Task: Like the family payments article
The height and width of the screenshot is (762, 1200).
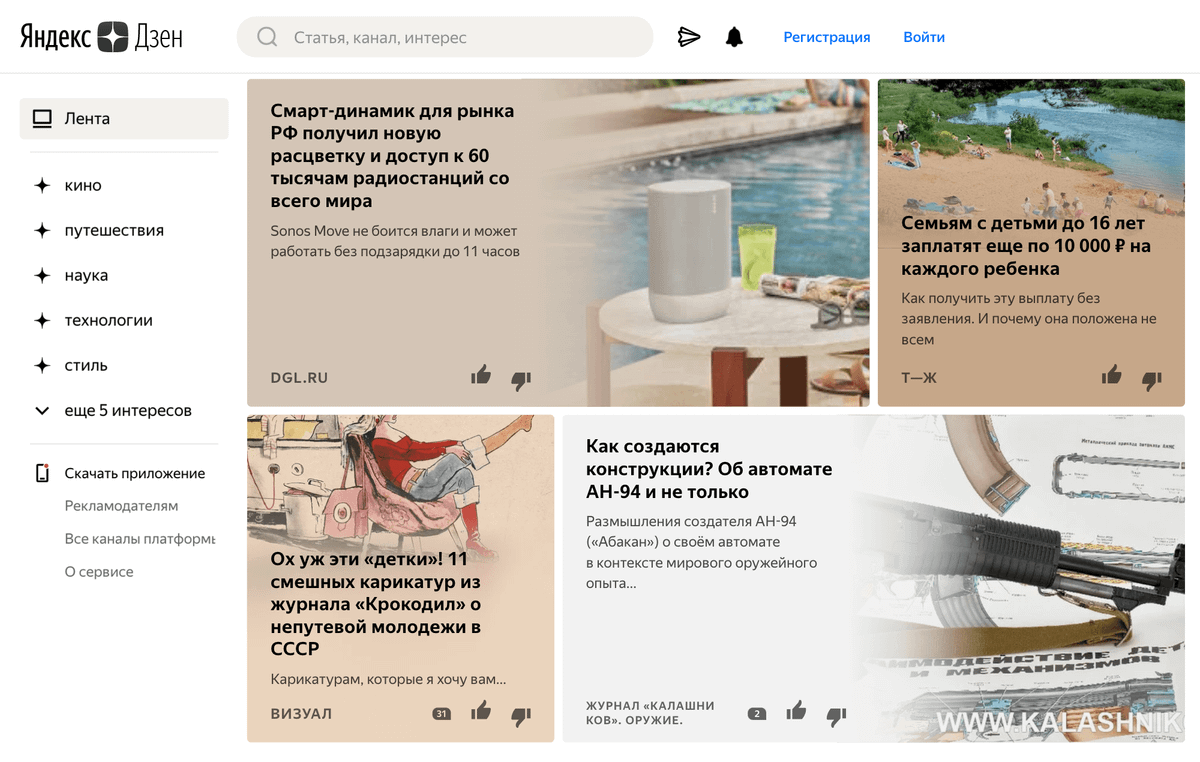Action: (1111, 376)
